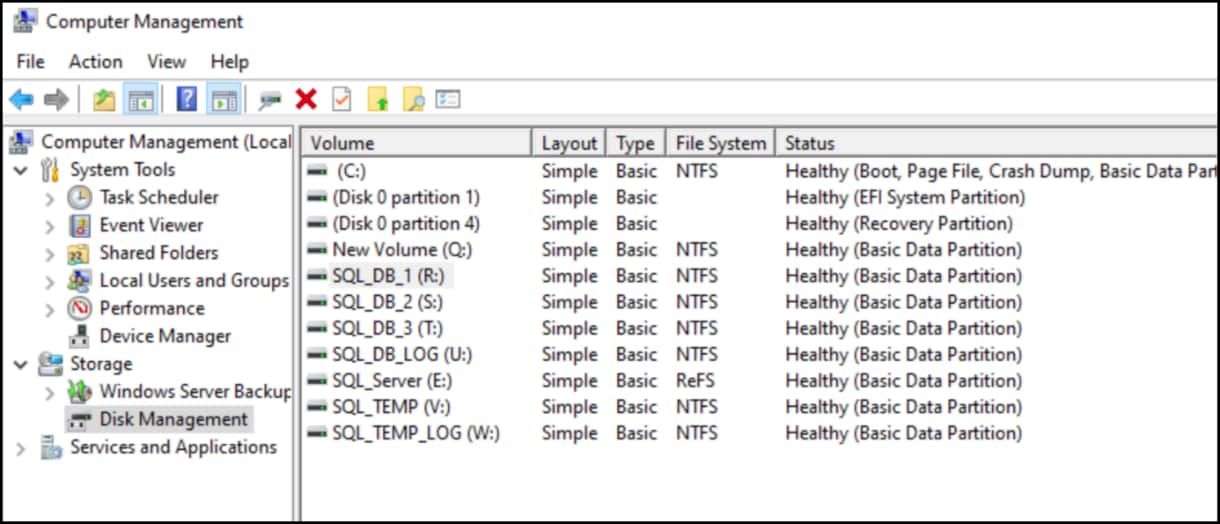Image resolution: width=1220 pixels, height=524 pixels.
Task: Expand Services and Applications node
Action: coord(21,448)
